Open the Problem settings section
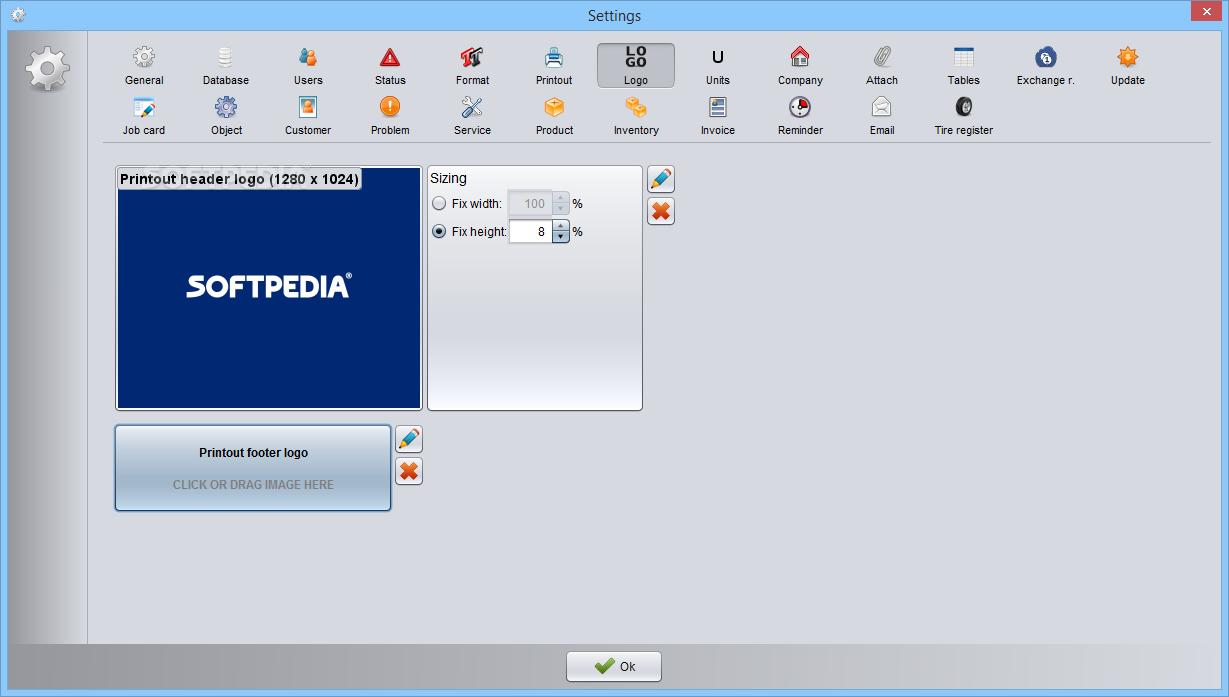This screenshot has height=697, width=1229. pos(390,116)
